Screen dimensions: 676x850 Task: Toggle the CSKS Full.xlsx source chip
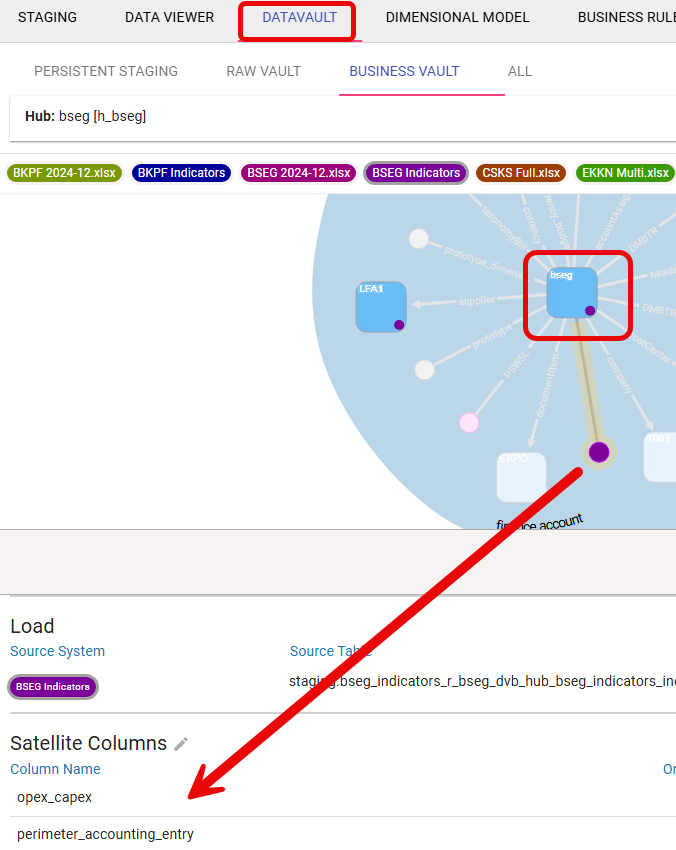(520, 173)
